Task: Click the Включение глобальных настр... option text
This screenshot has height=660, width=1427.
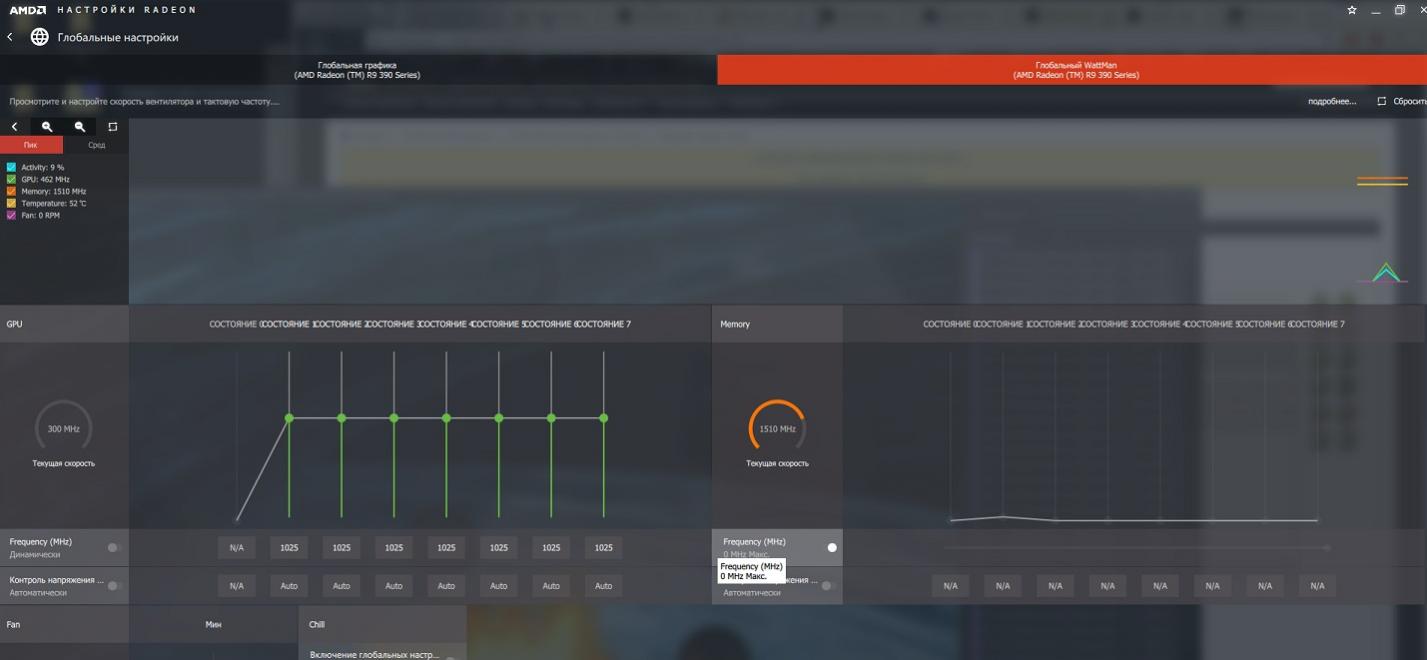Action: [374, 655]
